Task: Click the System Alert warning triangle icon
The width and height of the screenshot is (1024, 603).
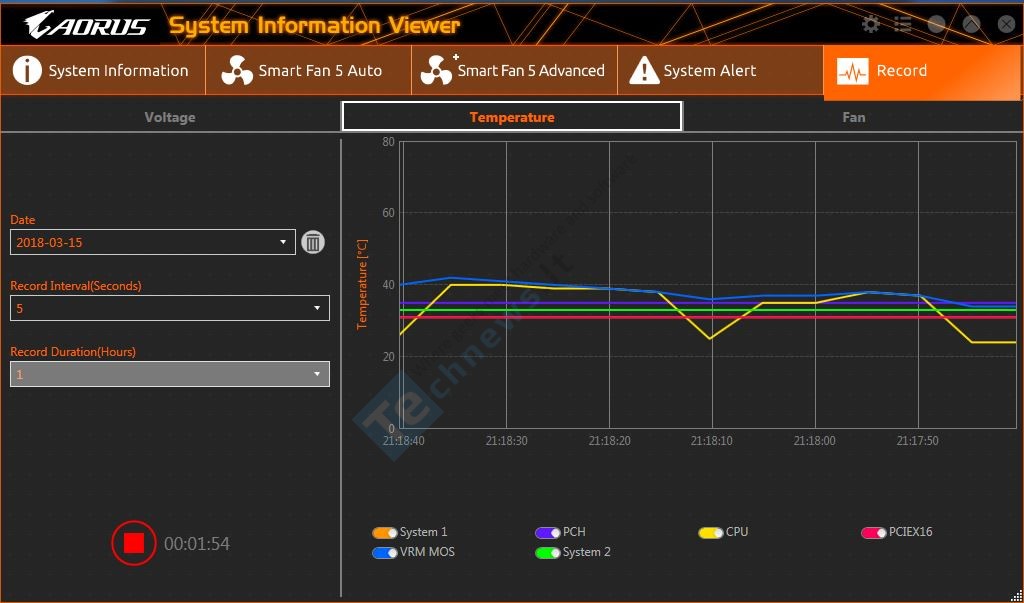Action: [x=644, y=71]
